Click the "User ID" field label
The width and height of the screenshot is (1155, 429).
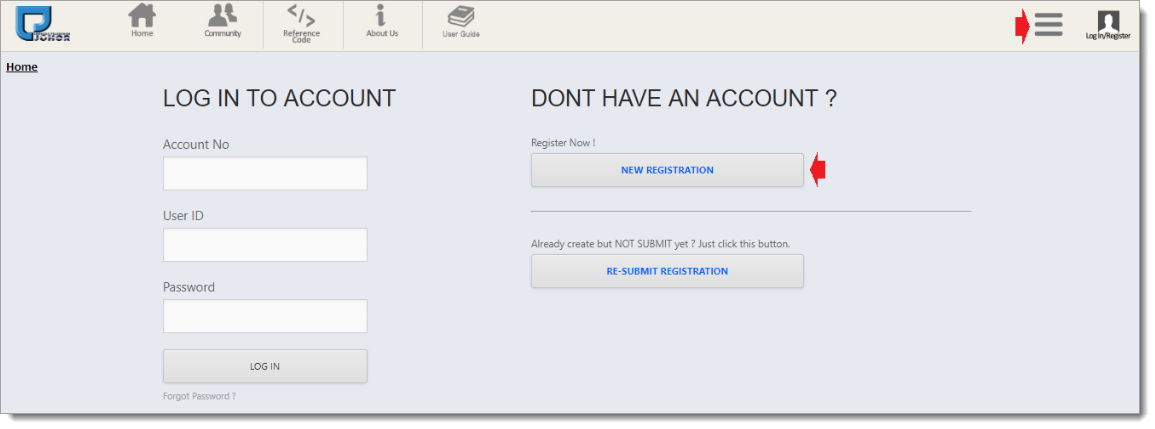click(183, 216)
